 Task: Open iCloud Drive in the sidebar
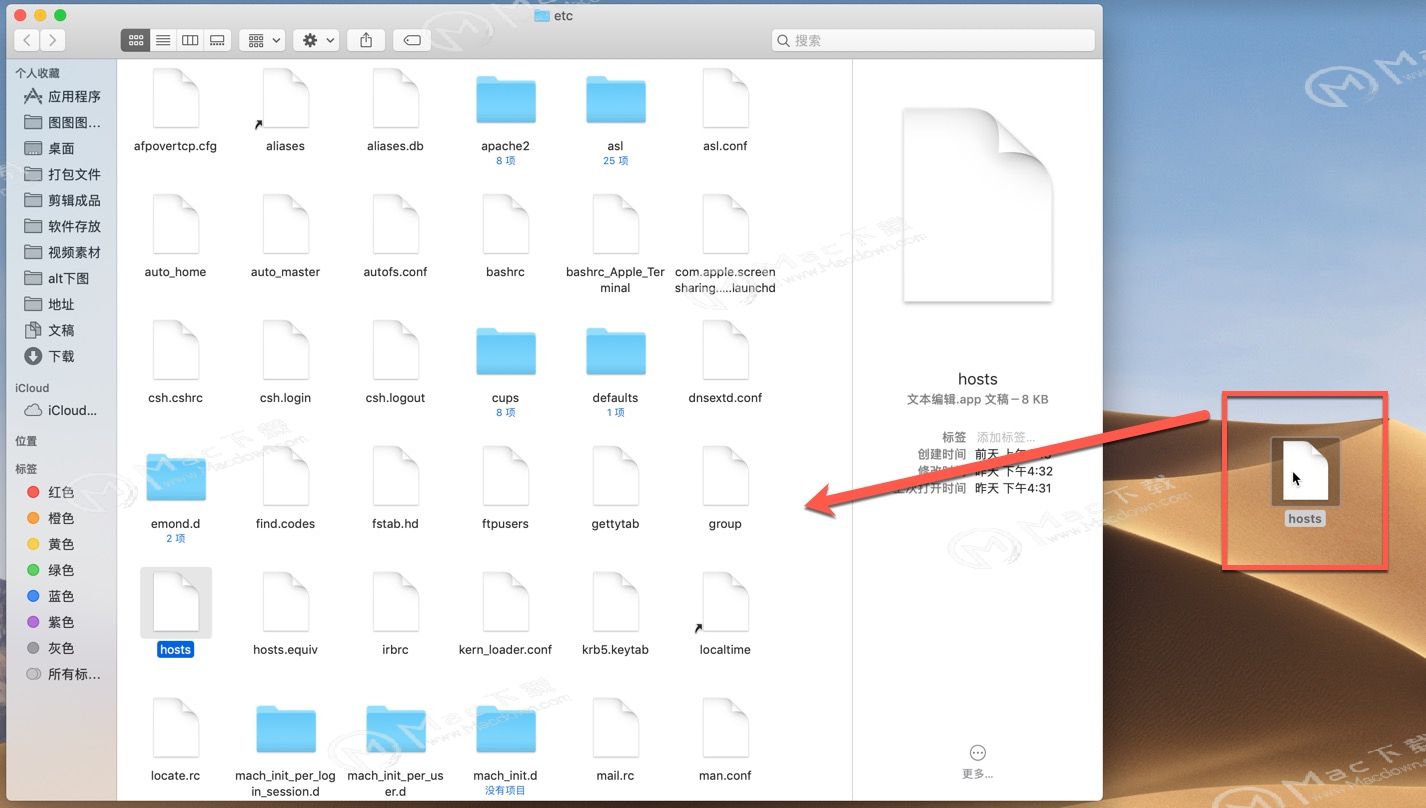pyautogui.click(x=62, y=410)
